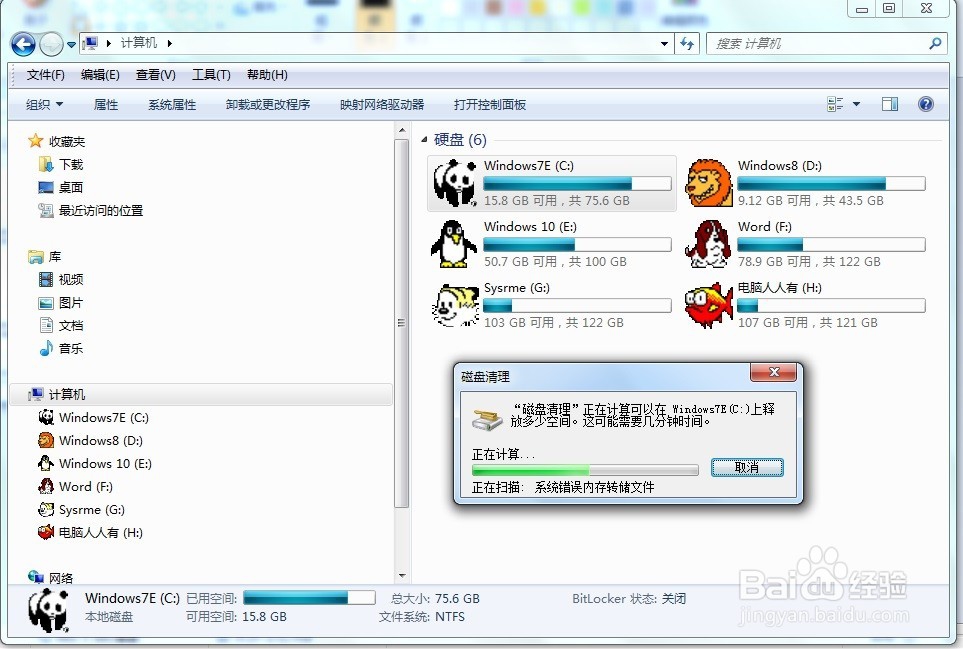963x649 pixels.
Task: Click the arrow after 计算机 breadcrumb
Action: coord(170,43)
